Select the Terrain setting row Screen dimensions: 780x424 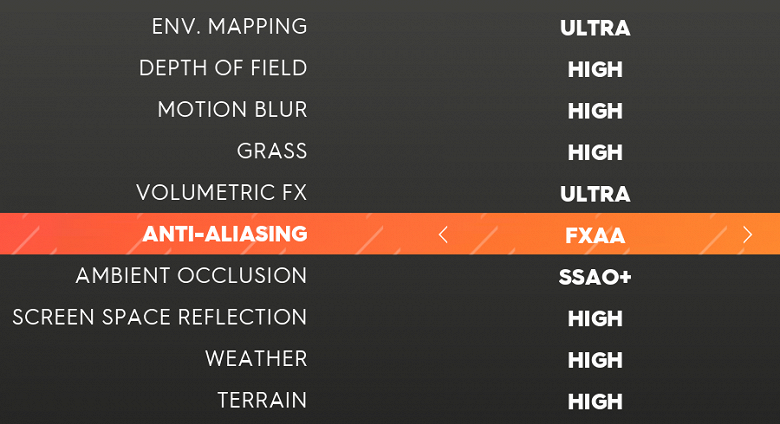click(x=261, y=401)
